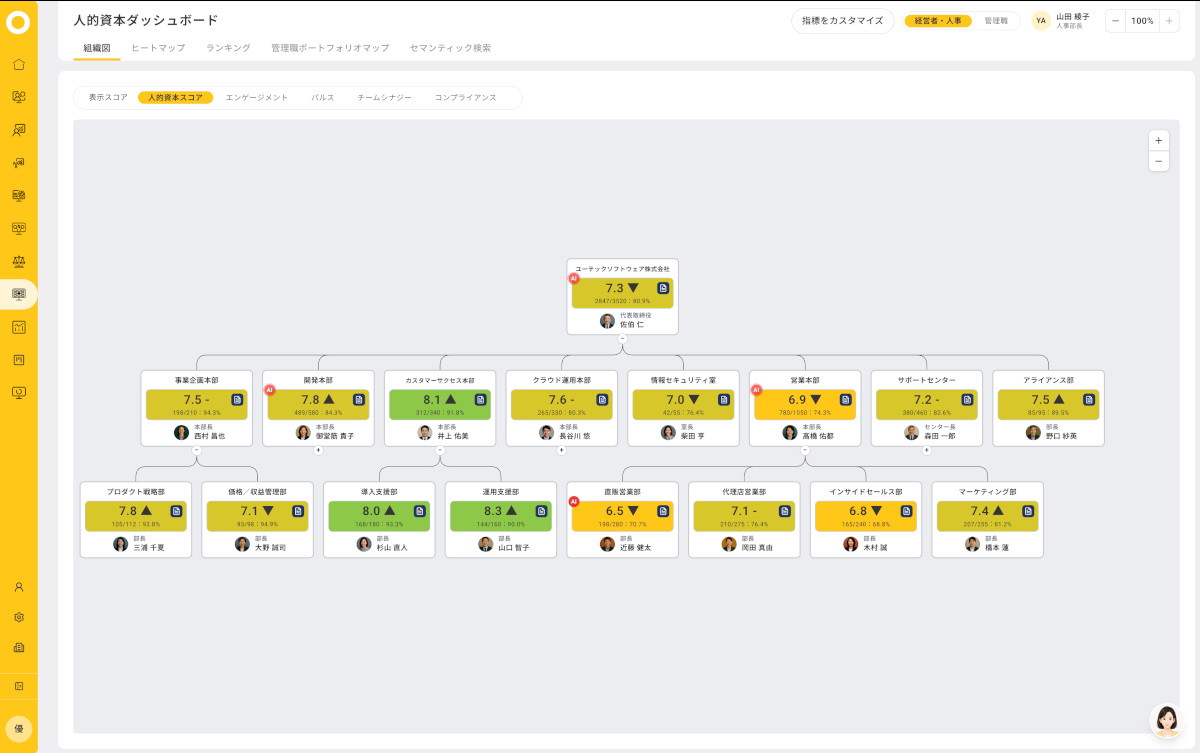
Task: Select エンゲージメント score display
Action: pos(257,98)
